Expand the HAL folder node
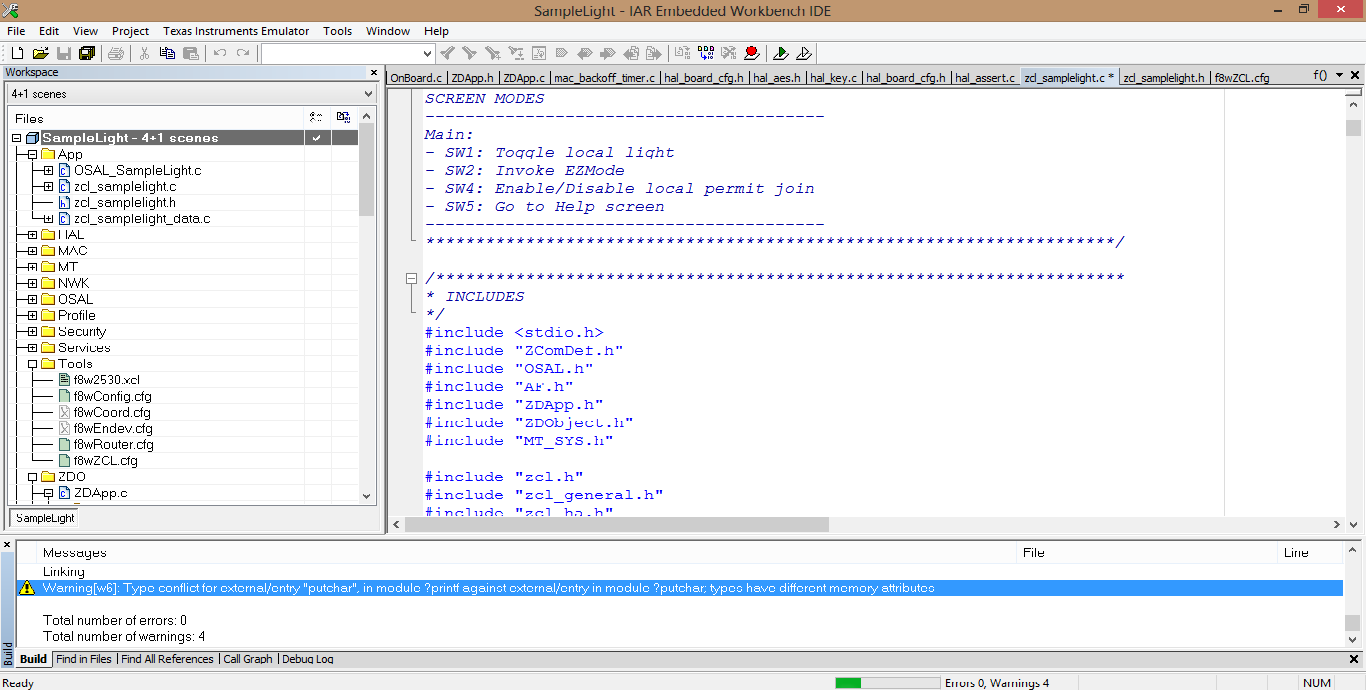This screenshot has height=690, width=1366. pyautogui.click(x=32, y=235)
